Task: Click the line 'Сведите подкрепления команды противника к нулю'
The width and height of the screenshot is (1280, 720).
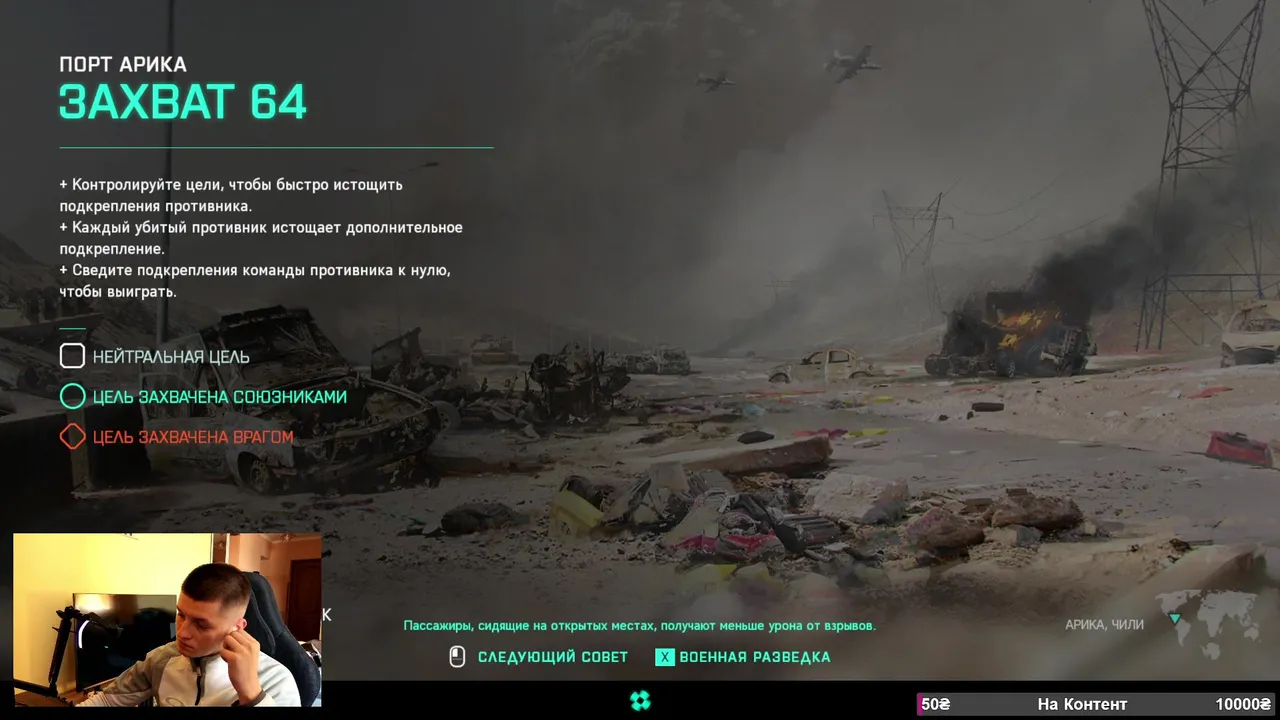Action: click(x=255, y=271)
